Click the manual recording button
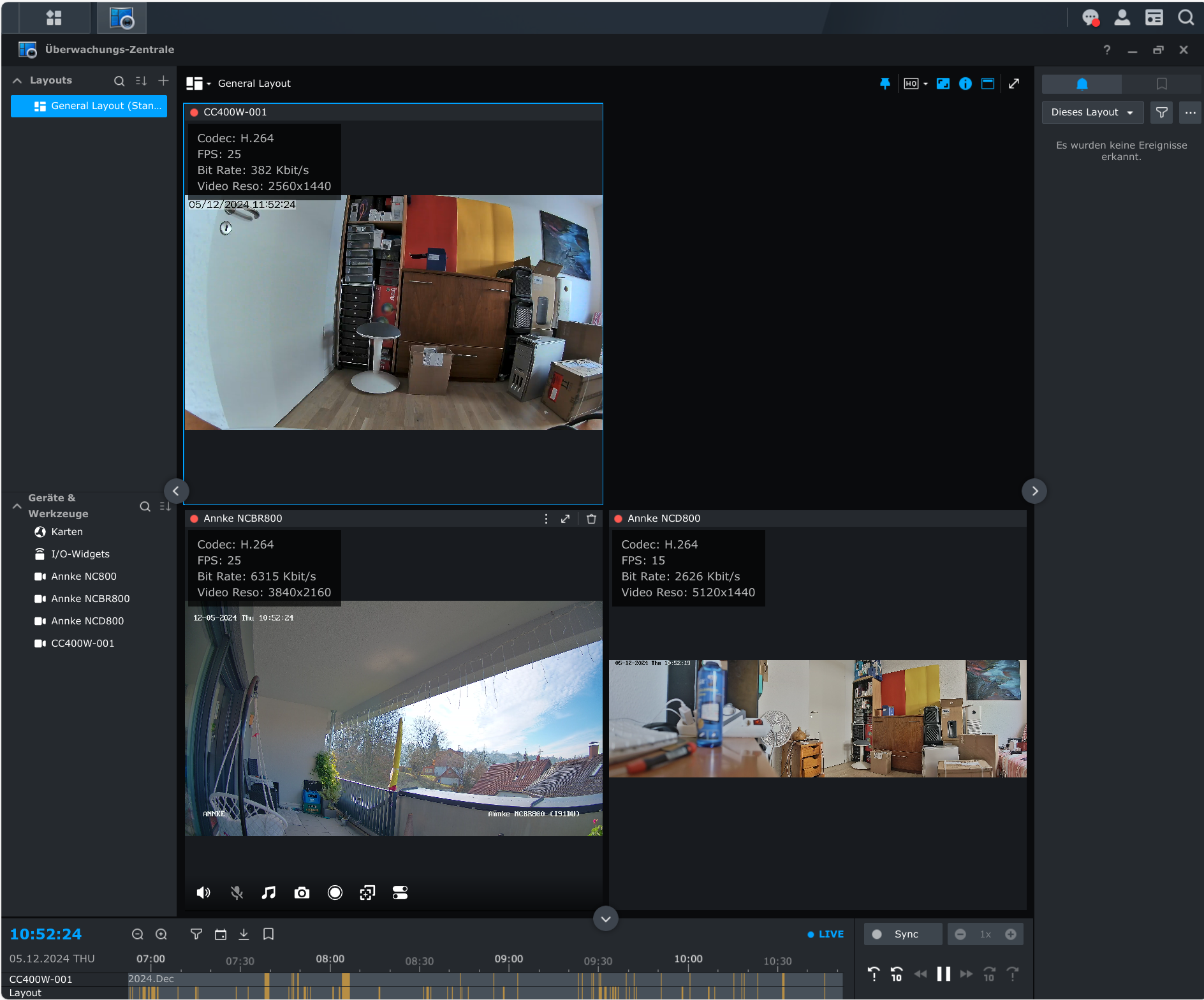This screenshot has height=1000, width=1204. coord(335,893)
